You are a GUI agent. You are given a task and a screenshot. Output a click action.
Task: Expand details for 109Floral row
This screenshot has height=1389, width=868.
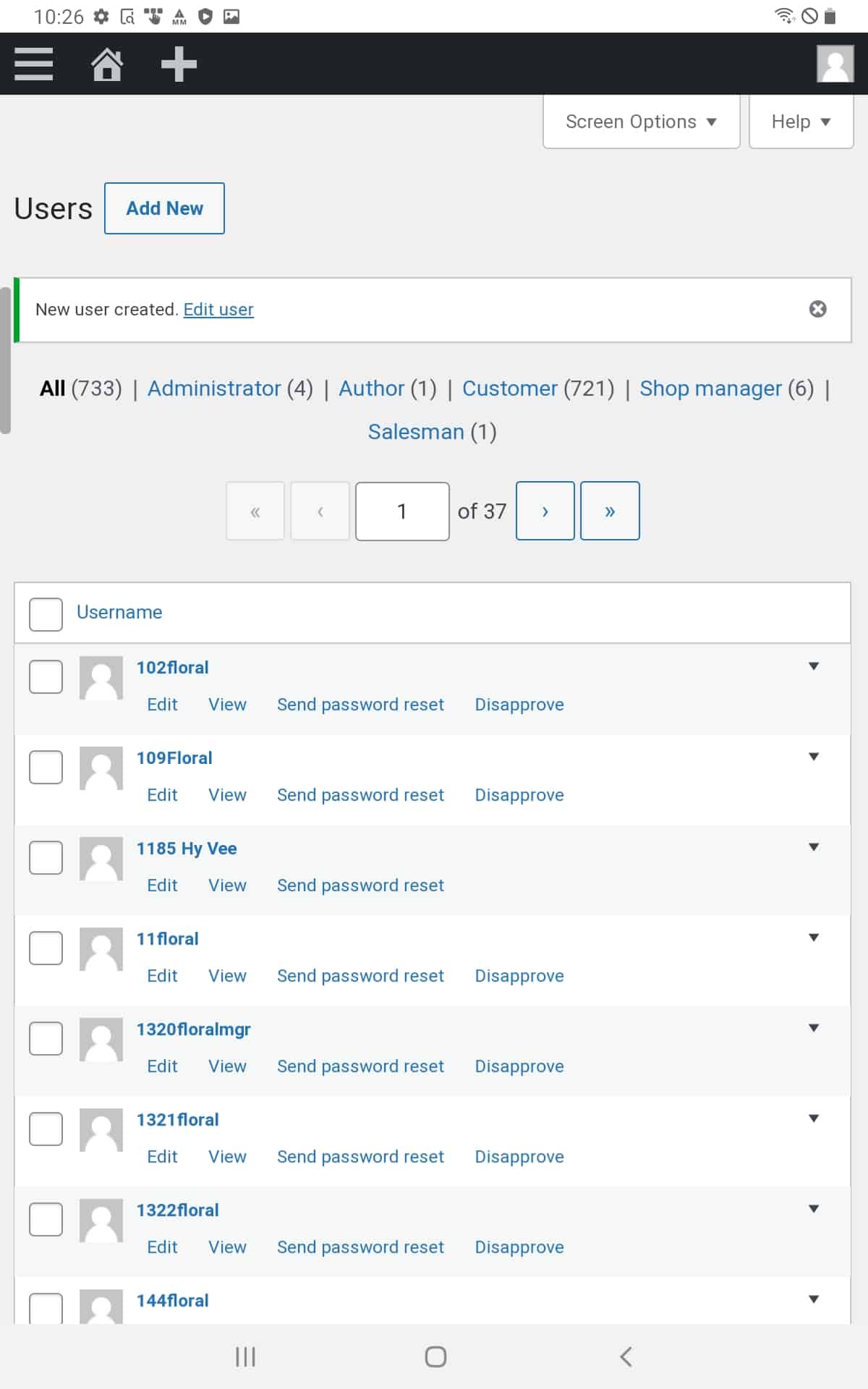pyautogui.click(x=814, y=757)
